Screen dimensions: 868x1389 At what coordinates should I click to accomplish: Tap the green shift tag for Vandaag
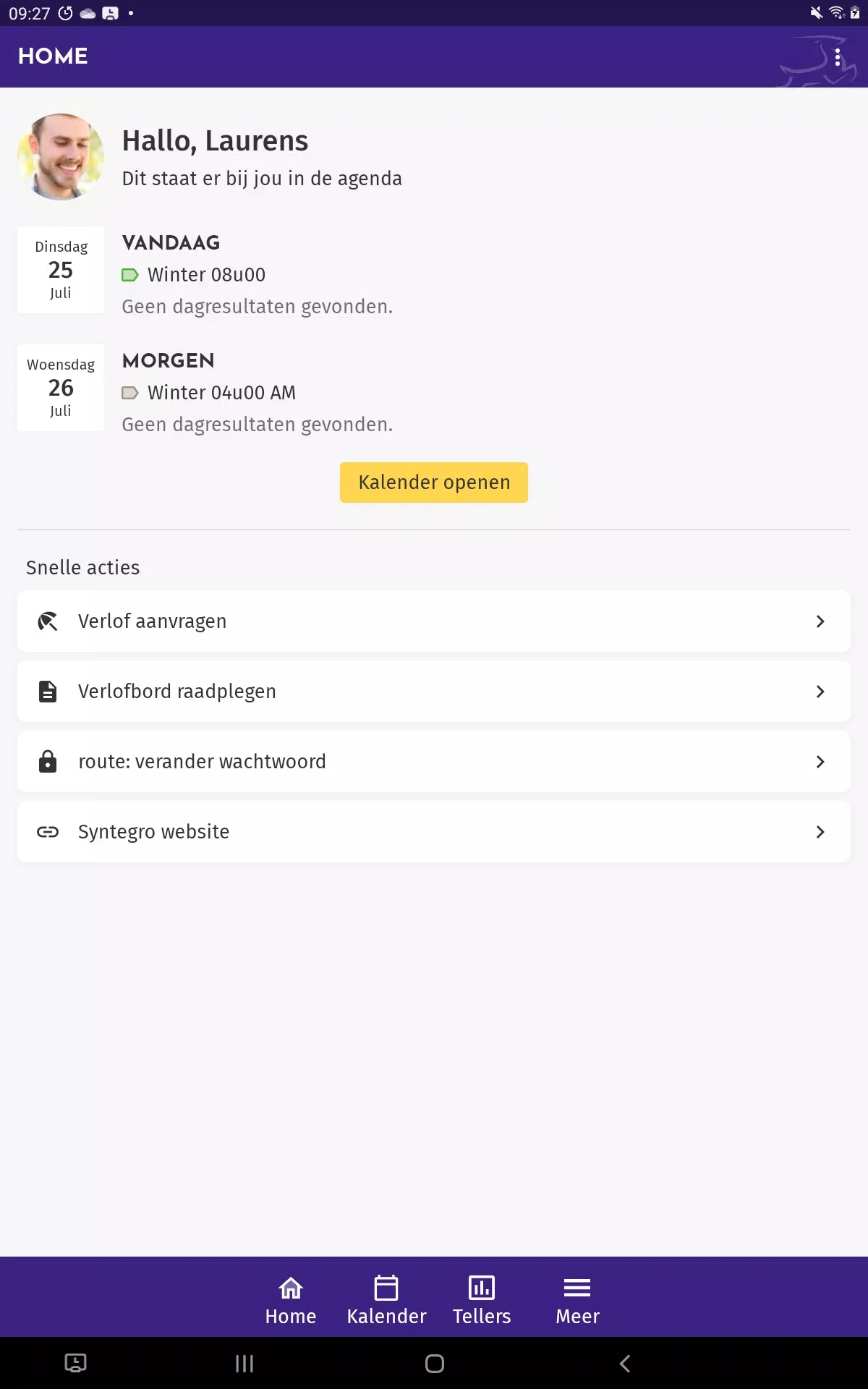(x=130, y=275)
